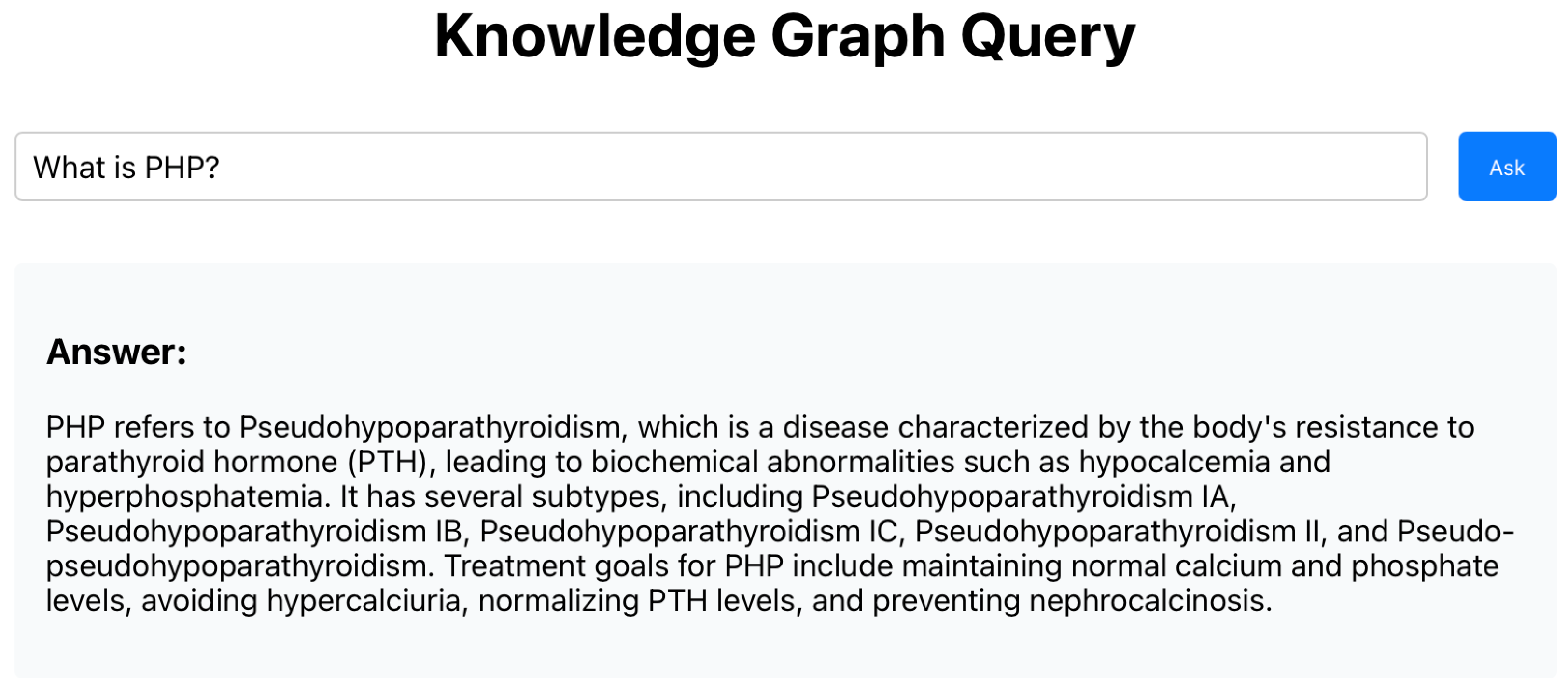The height and width of the screenshot is (692, 1568).
Task: Focus the "What is PHP?" query field
Action: [x=721, y=167]
